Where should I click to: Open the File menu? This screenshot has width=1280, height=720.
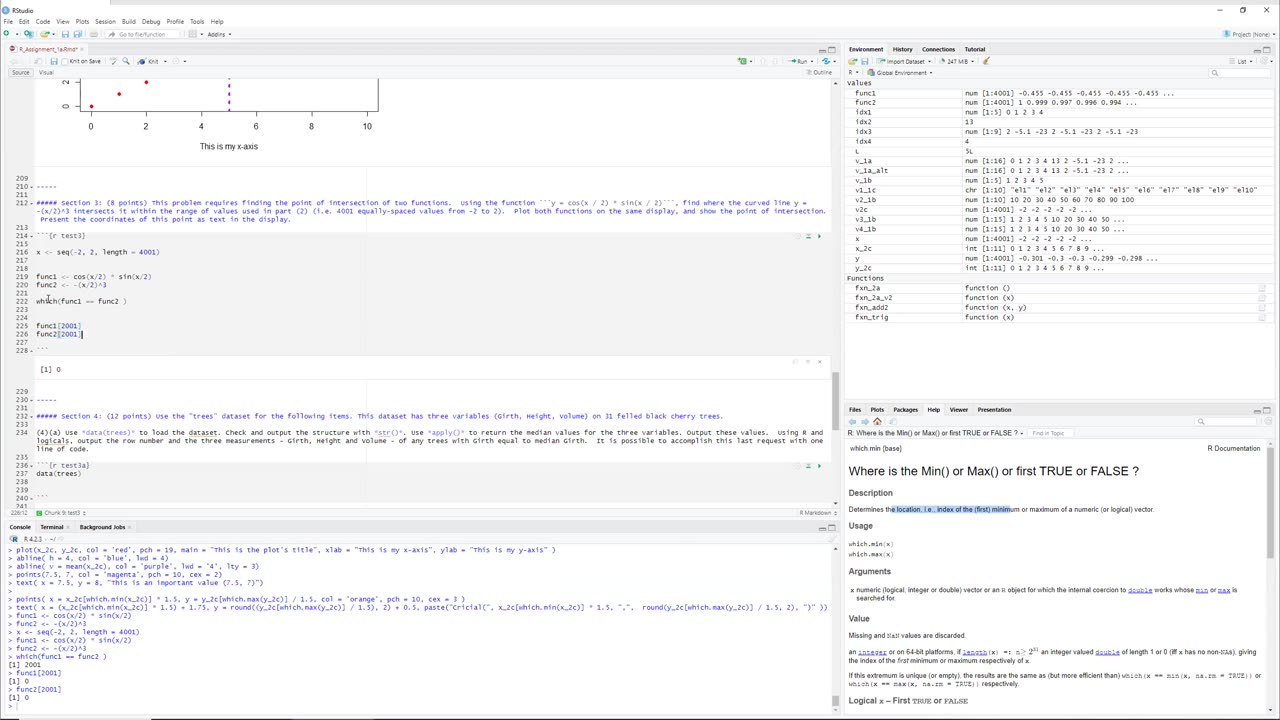pyautogui.click(x=8, y=21)
